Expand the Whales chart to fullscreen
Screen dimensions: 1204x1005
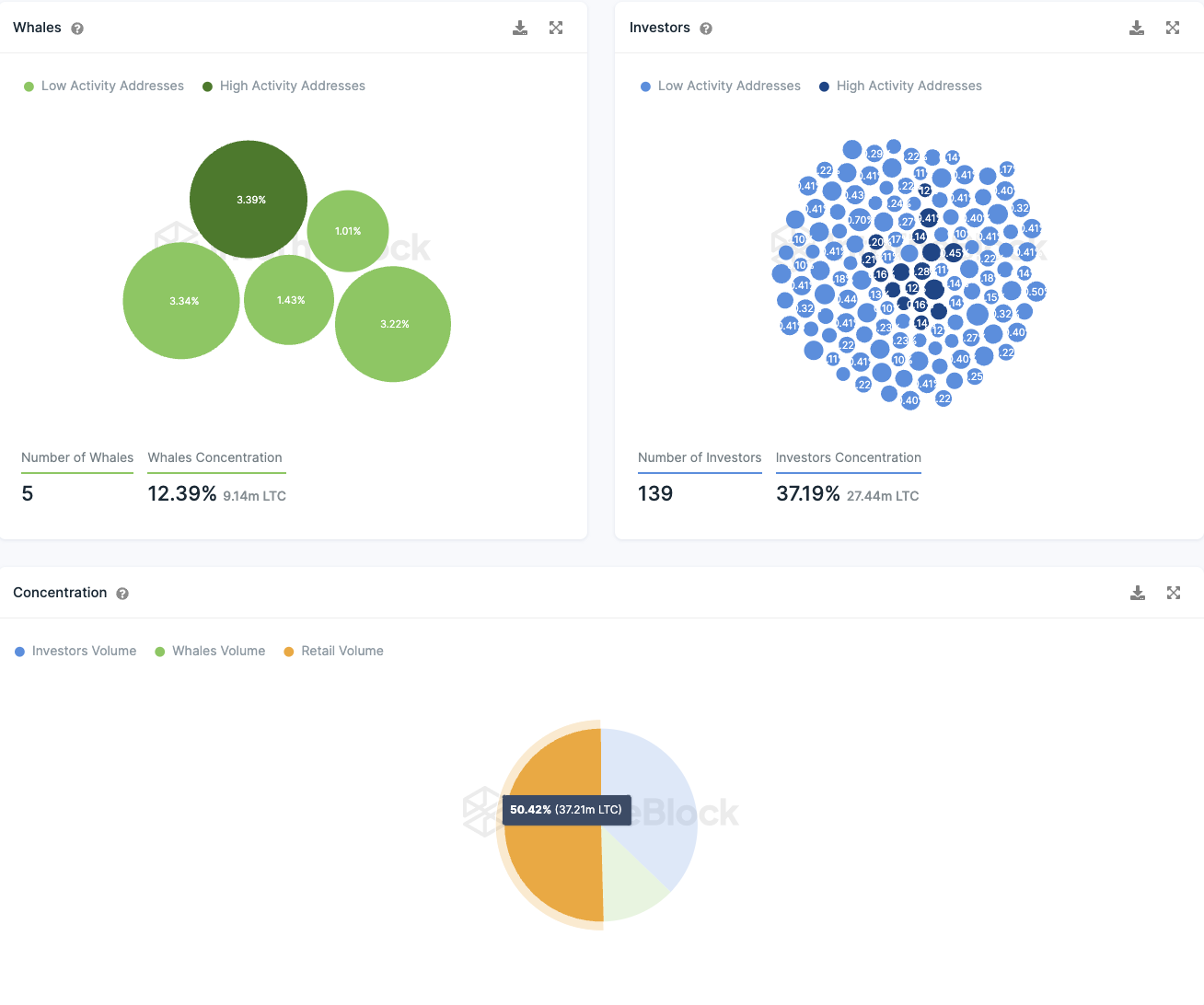click(x=556, y=28)
